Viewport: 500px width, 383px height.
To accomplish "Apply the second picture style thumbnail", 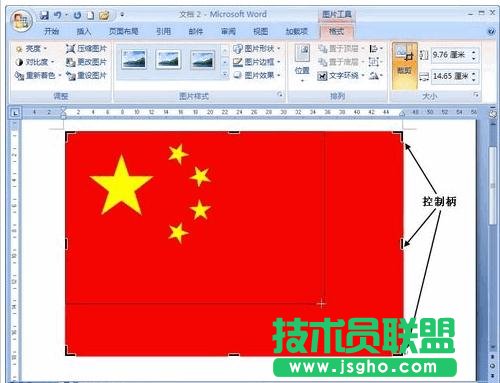I will pos(168,59).
